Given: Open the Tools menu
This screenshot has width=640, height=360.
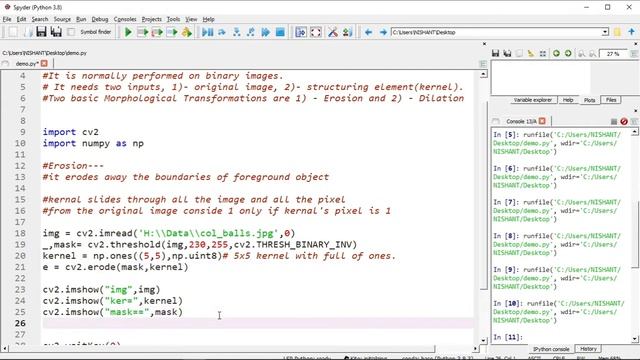Looking at the screenshot, I should click(173, 19).
